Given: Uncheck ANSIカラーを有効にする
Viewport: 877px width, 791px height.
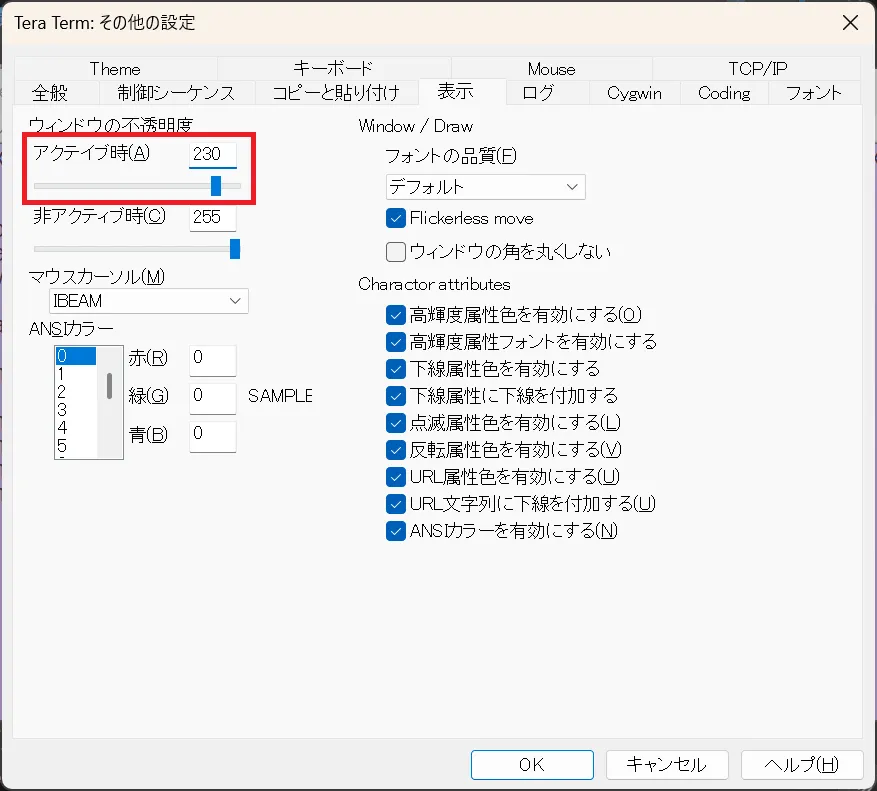Looking at the screenshot, I should point(394,531).
